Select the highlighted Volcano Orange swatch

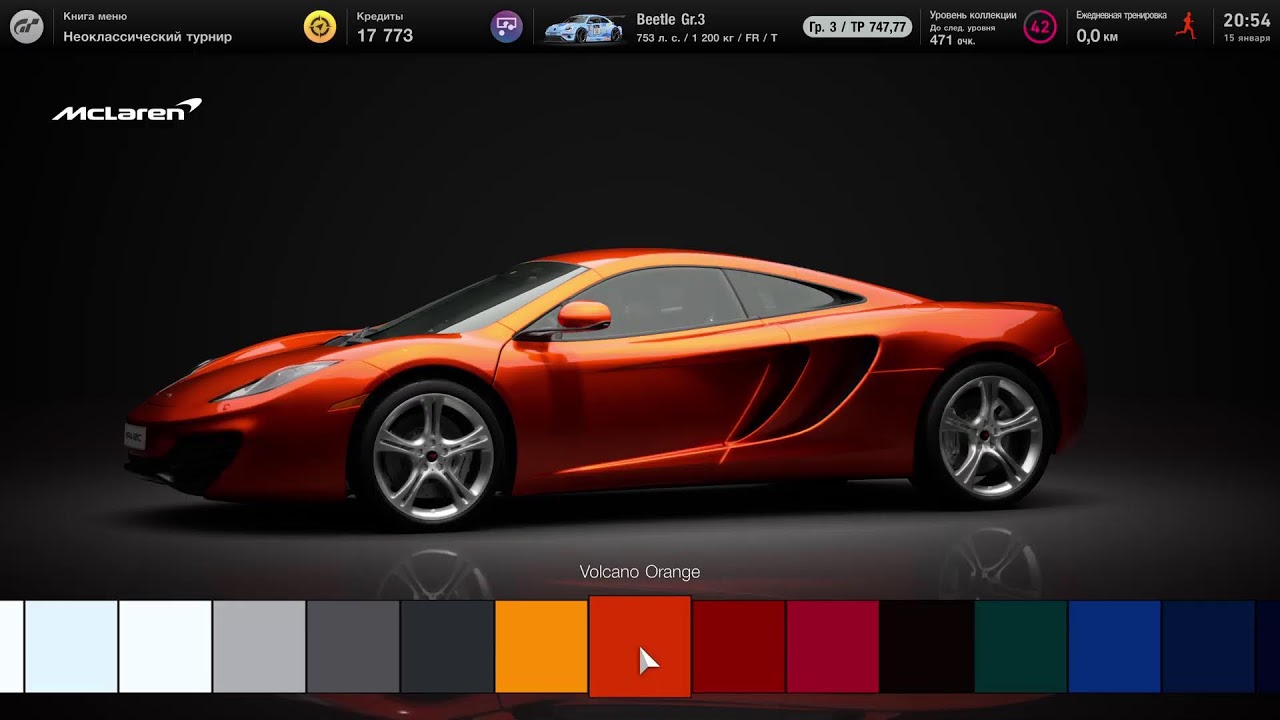tap(640, 646)
